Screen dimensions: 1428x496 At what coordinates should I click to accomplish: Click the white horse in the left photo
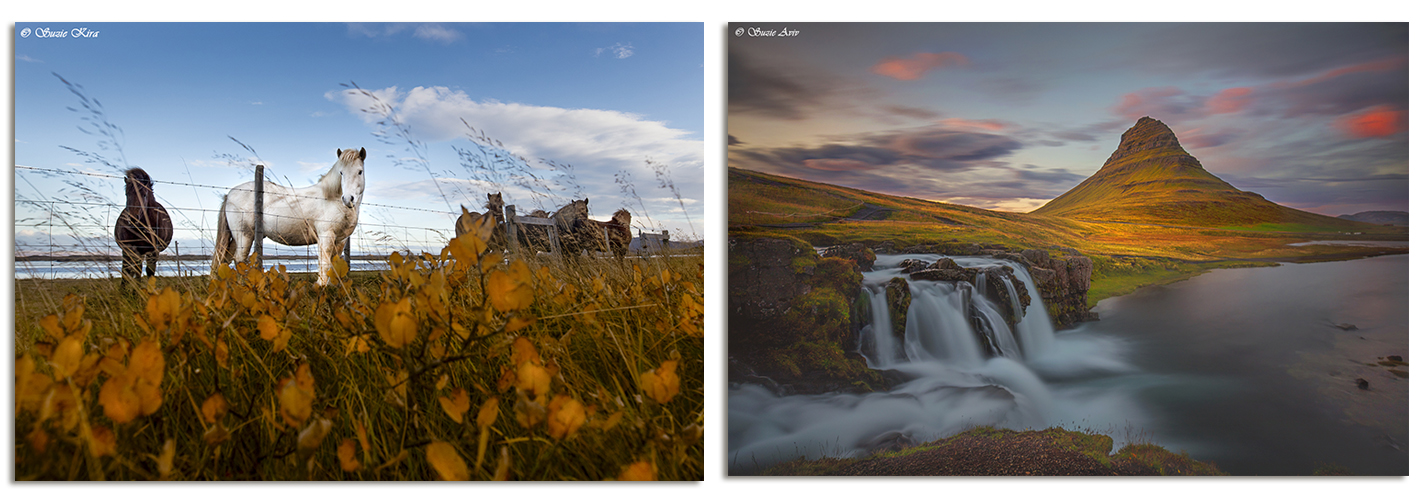(295, 212)
